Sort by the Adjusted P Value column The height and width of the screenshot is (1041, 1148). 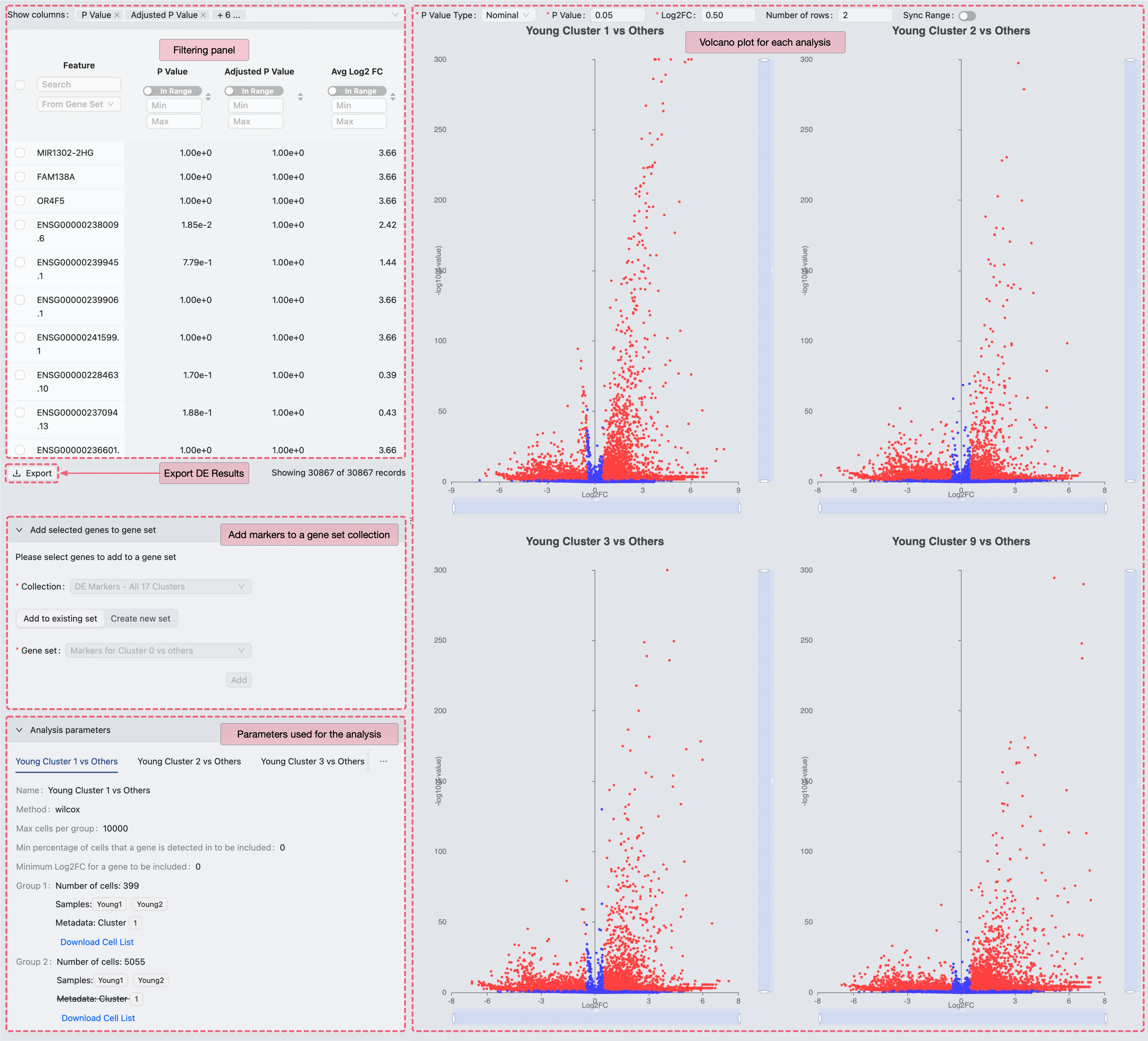301,97
